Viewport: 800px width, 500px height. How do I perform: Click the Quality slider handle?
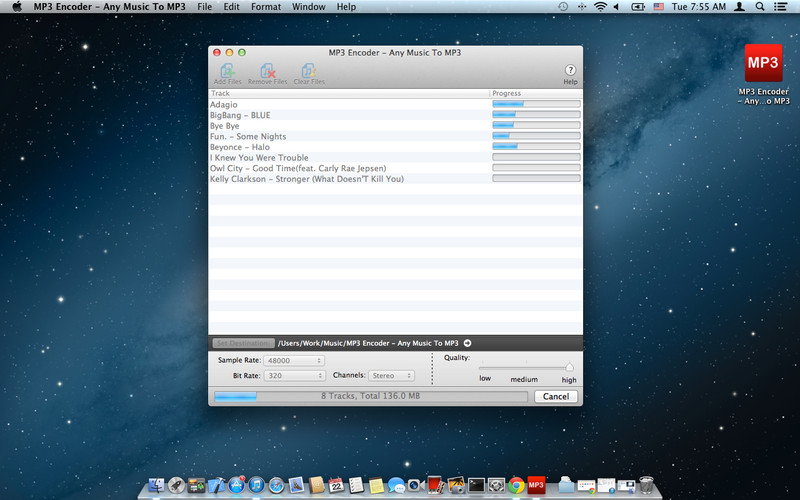[x=569, y=367]
